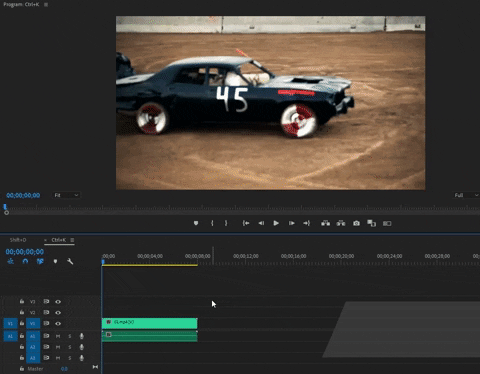
Task: Toggle A1 source patching button
Action: click(10, 336)
